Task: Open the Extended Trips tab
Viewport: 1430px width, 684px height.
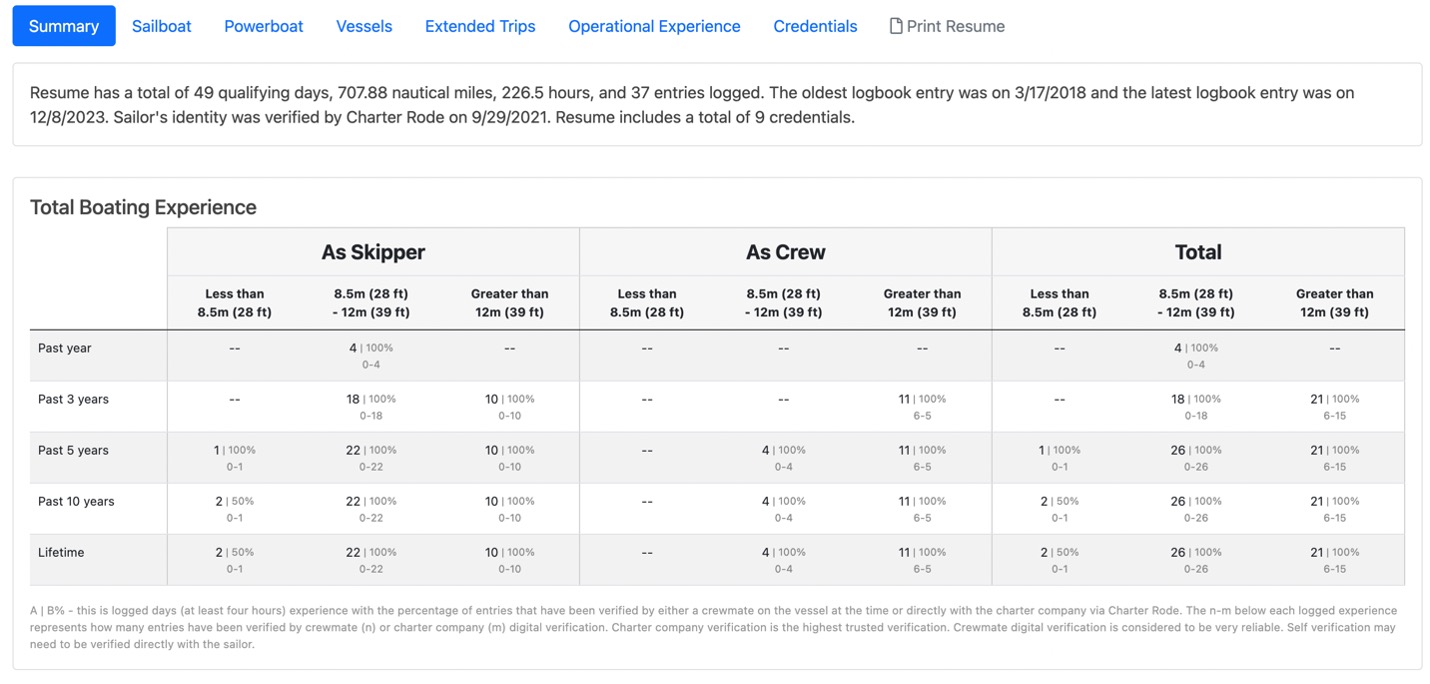Action: pyautogui.click(x=480, y=26)
